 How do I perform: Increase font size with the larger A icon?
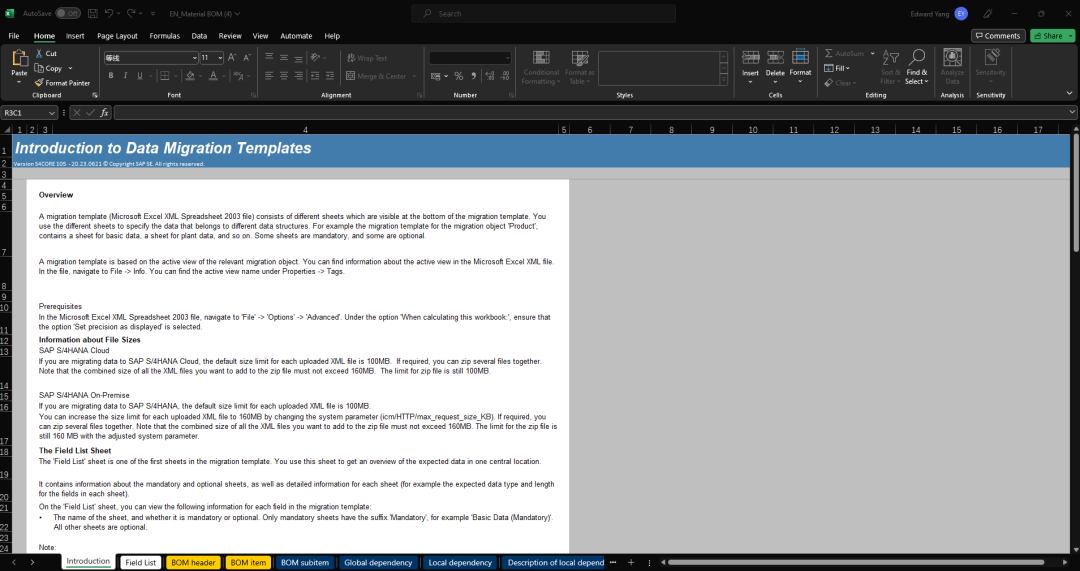point(232,58)
